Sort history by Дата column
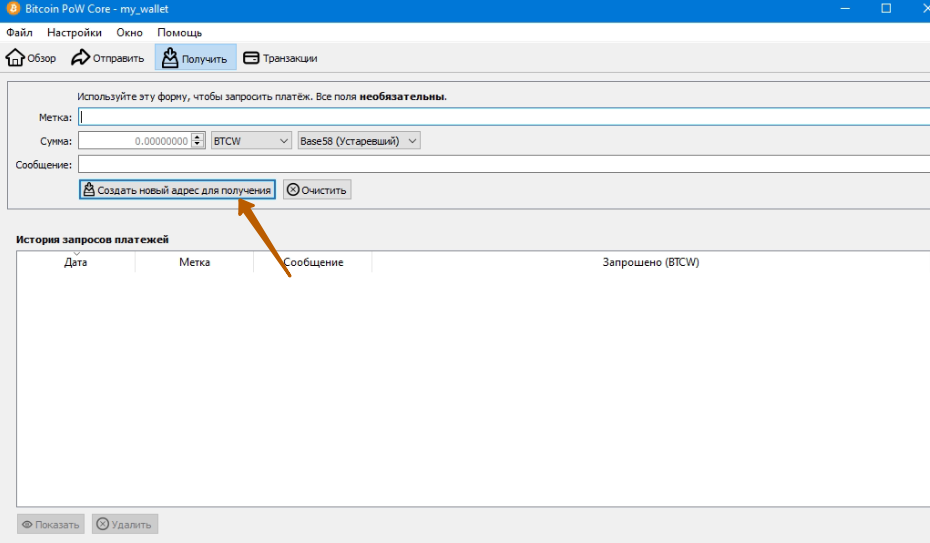Image resolution: width=930 pixels, height=543 pixels. tap(76, 262)
